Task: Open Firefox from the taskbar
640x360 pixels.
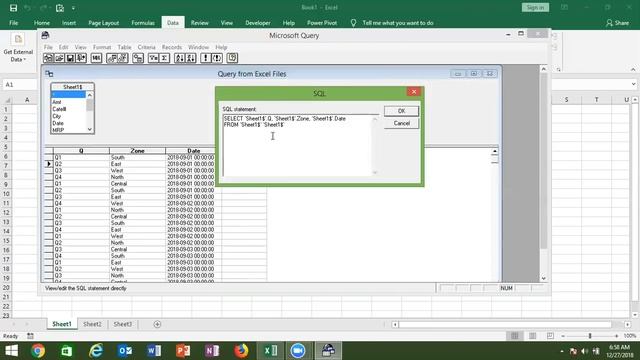Action: [x=241, y=351]
